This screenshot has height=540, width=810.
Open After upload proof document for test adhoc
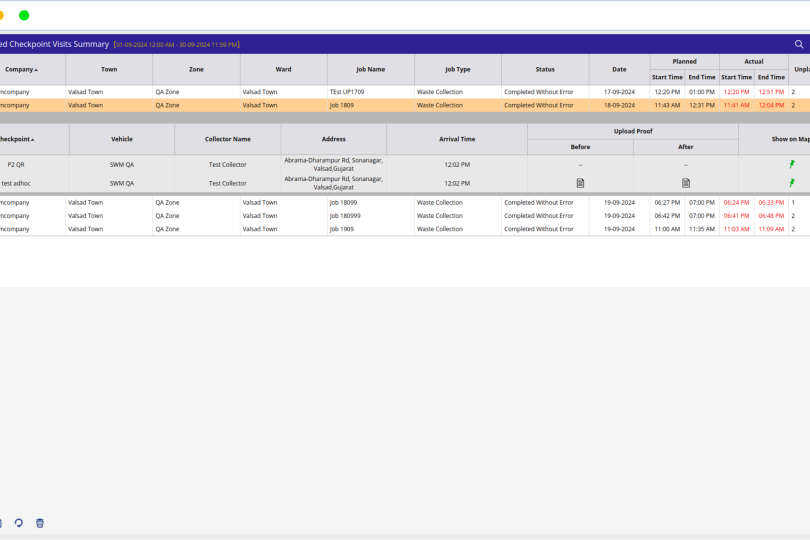click(686, 183)
